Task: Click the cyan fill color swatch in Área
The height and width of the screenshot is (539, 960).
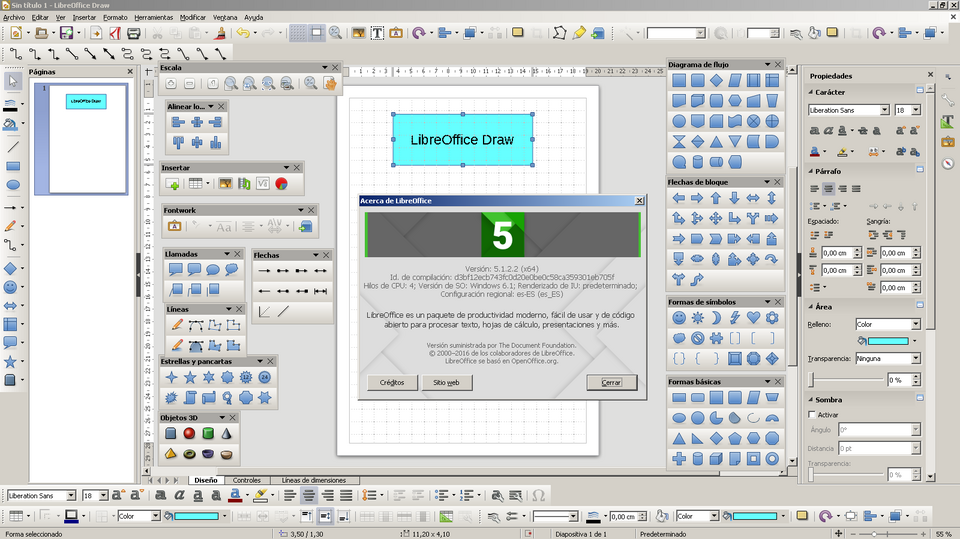Action: 888,341
